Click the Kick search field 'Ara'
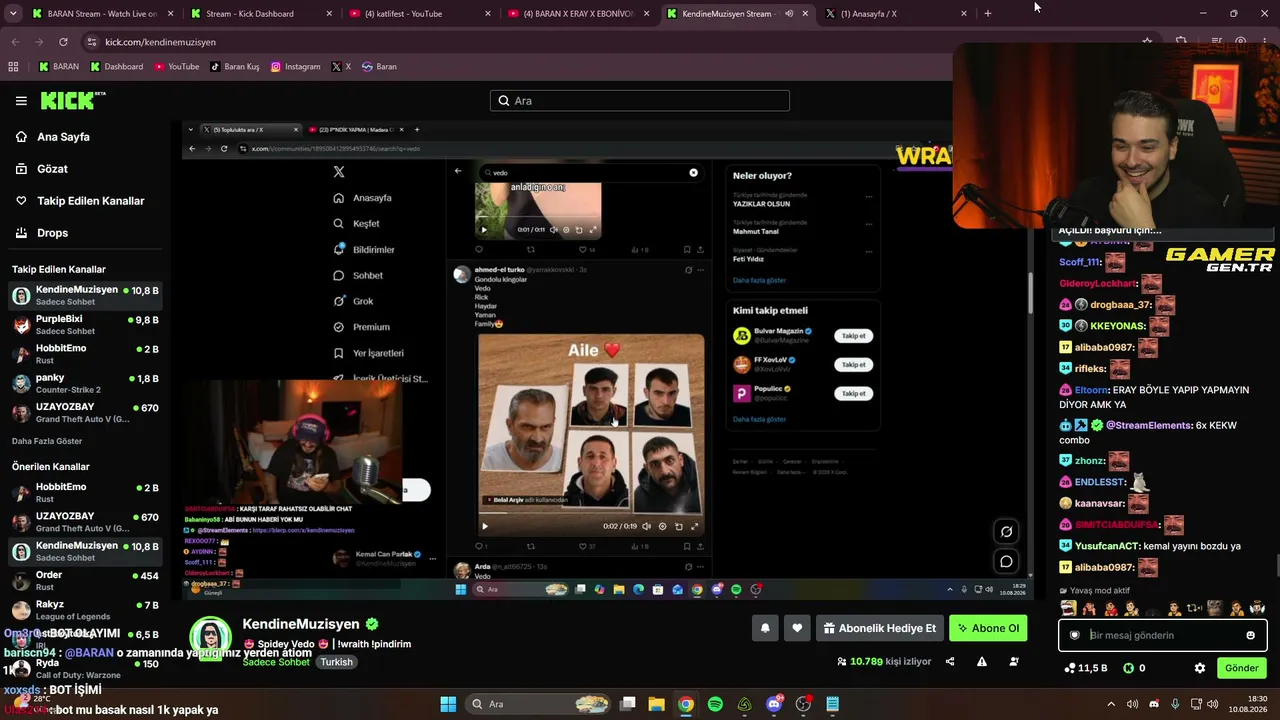 640,101
